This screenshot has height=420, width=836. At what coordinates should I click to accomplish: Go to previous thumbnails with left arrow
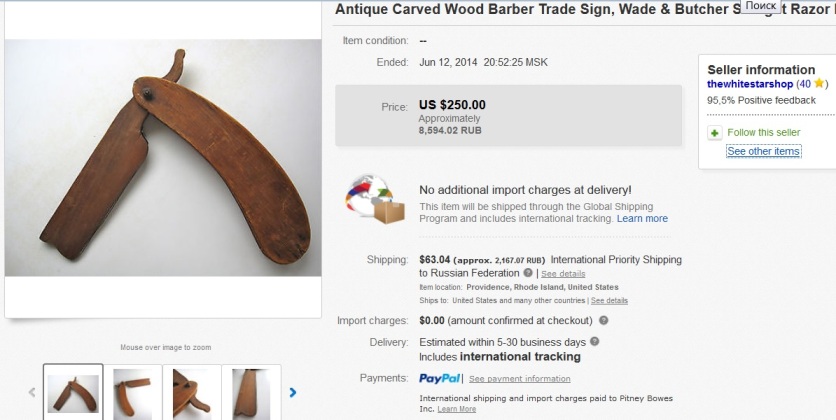(x=32, y=393)
